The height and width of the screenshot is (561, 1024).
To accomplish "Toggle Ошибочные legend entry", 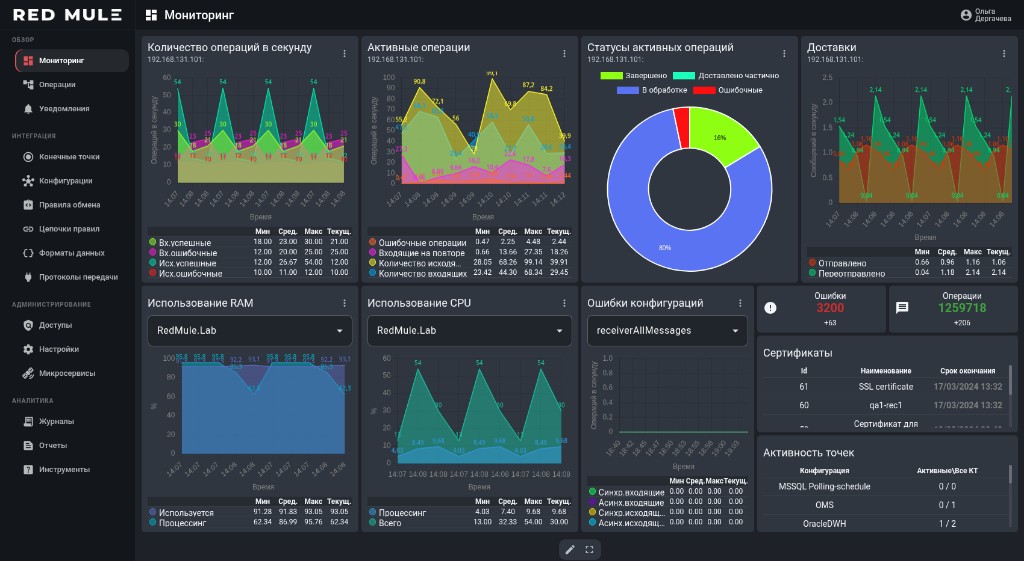I will [x=728, y=90].
